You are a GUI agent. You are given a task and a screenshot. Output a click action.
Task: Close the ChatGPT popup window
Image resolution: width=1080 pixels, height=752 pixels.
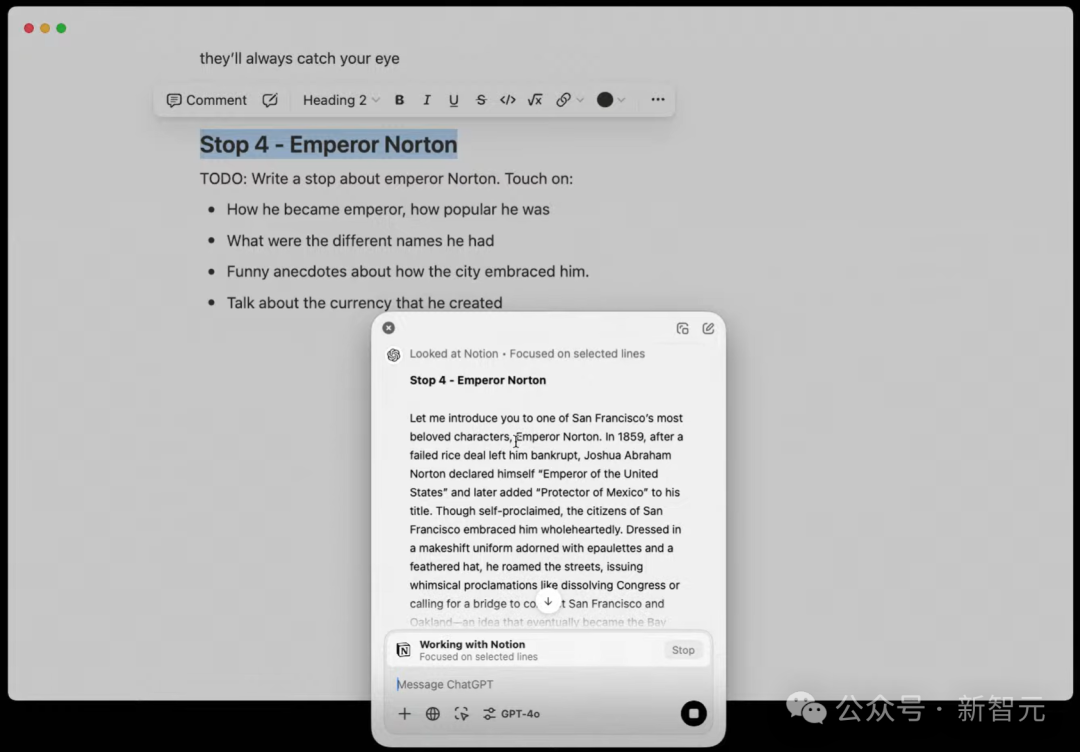point(388,328)
